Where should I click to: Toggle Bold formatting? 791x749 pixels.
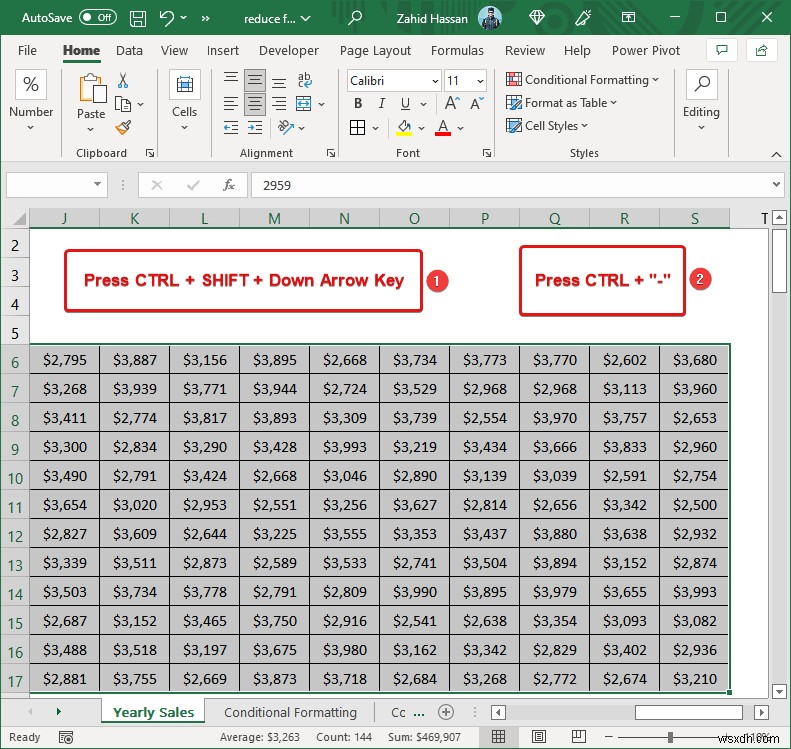(358, 103)
